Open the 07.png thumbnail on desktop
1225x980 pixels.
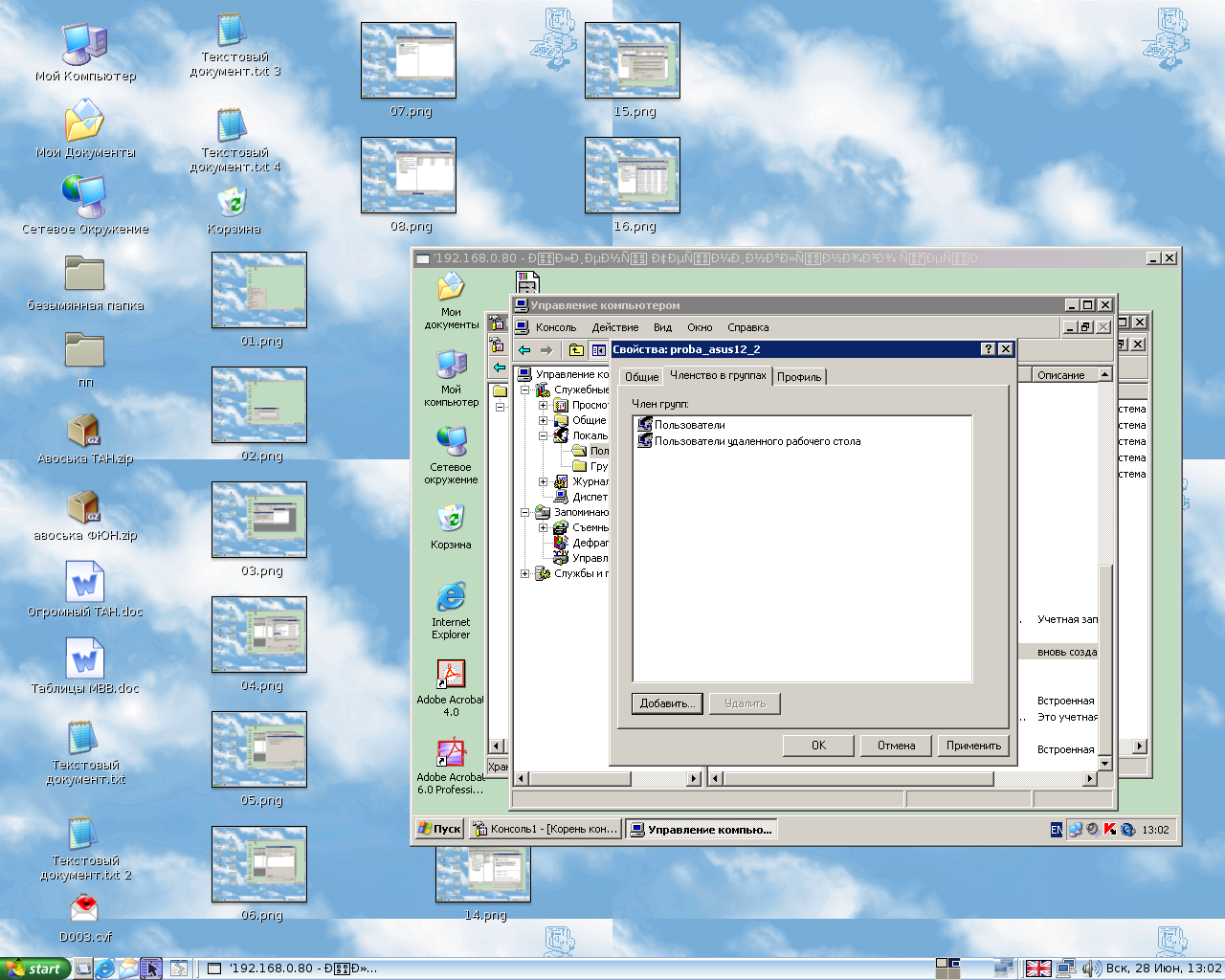pyautogui.click(x=409, y=60)
